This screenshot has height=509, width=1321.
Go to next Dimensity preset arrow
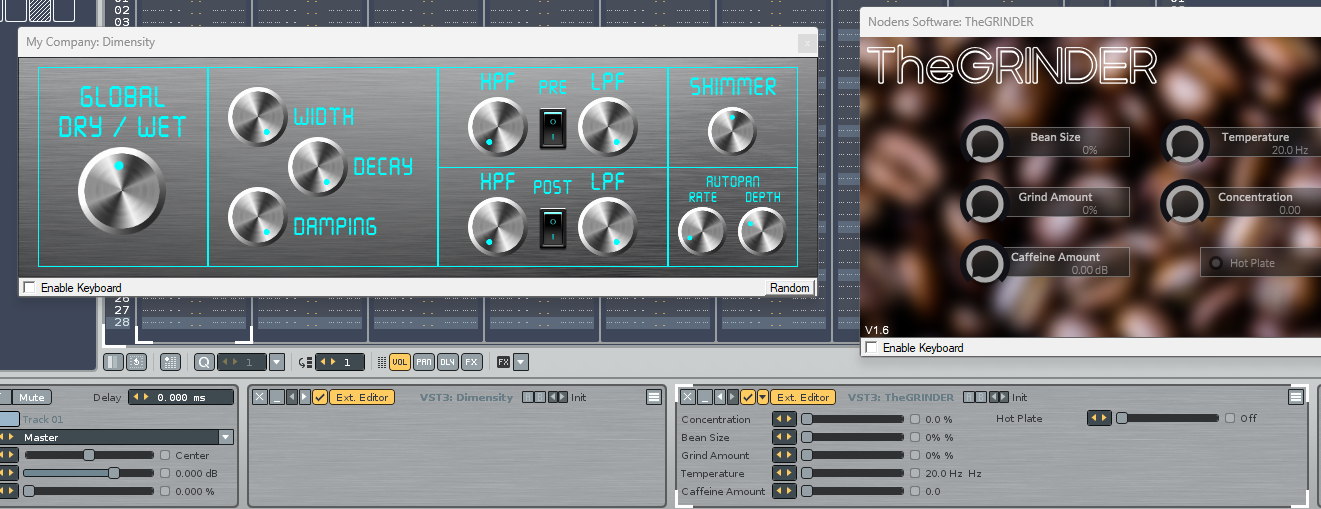(x=563, y=397)
